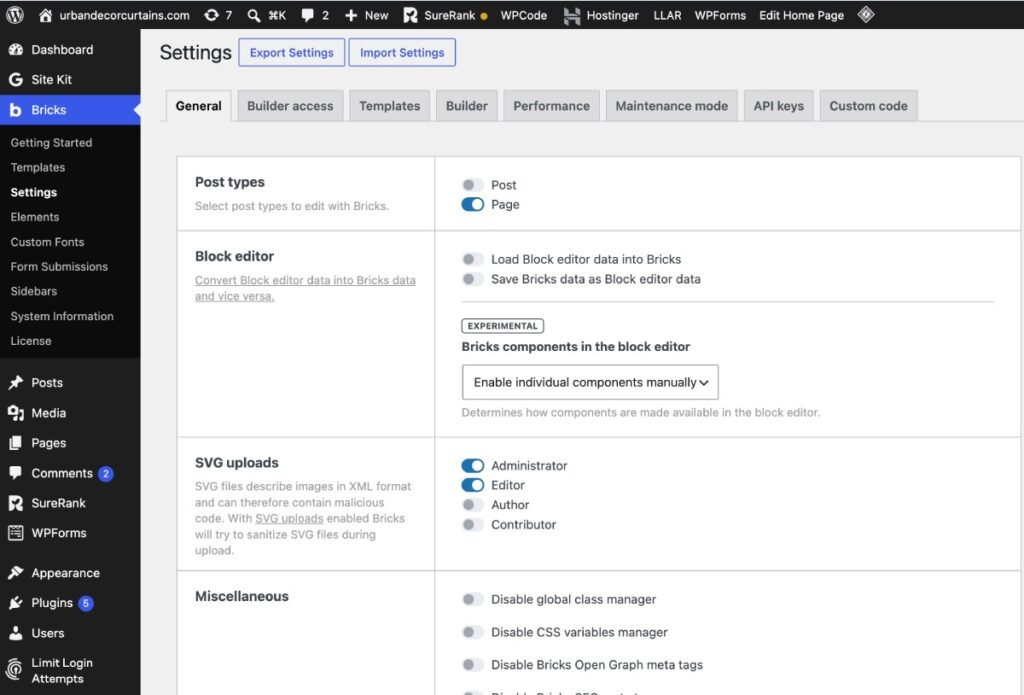Click the Media icon in sidebar
Screen dimensions: 1024x695
click(x=16, y=413)
